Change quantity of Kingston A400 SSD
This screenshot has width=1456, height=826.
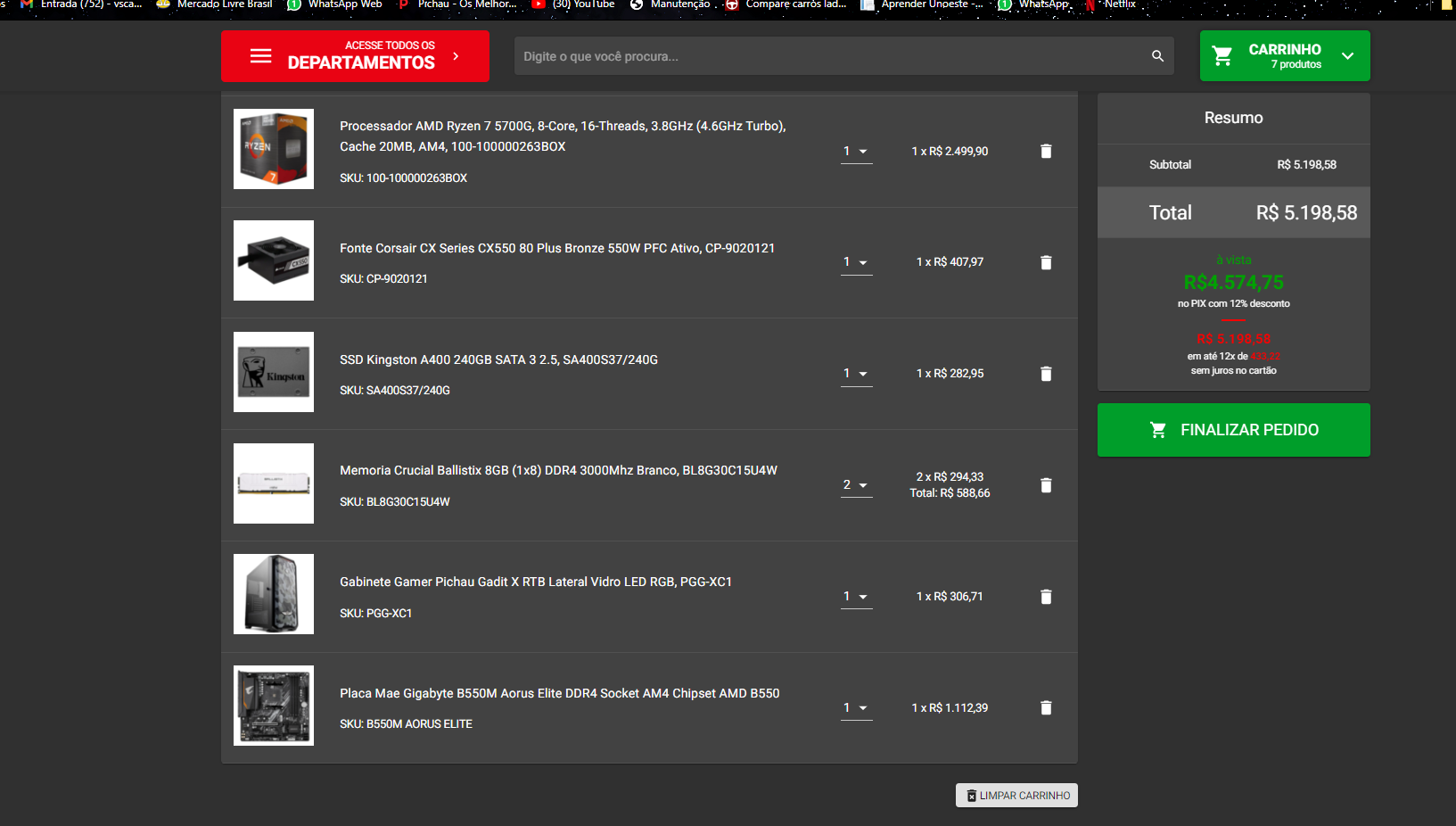point(856,374)
